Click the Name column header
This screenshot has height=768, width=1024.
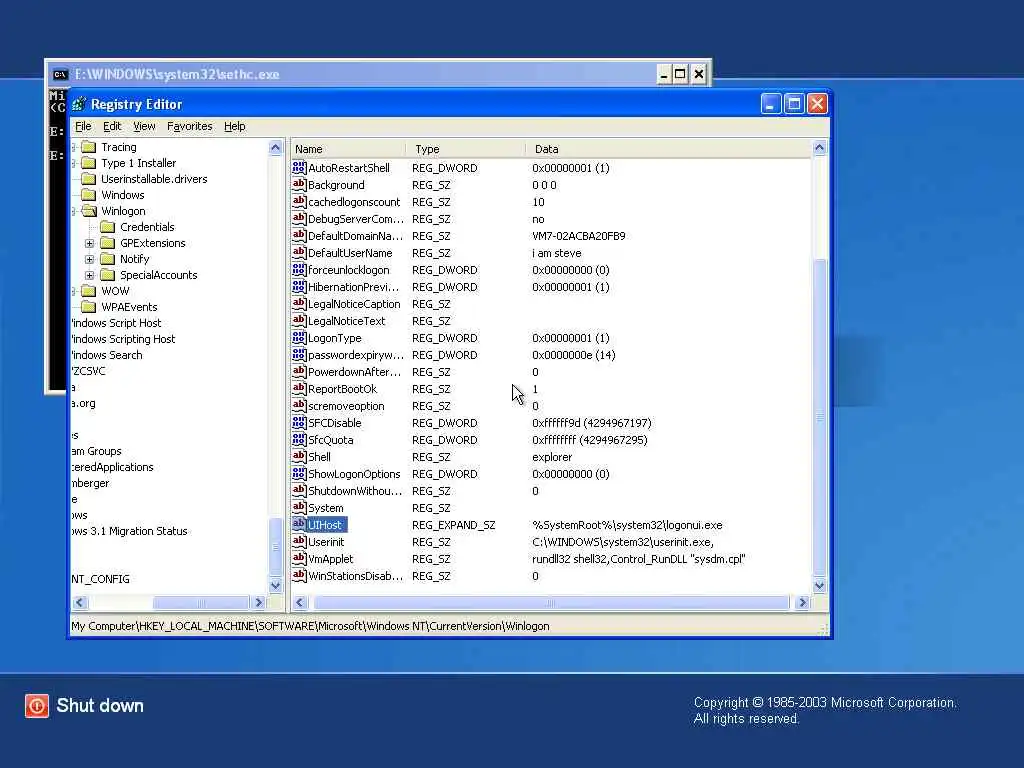click(348, 149)
